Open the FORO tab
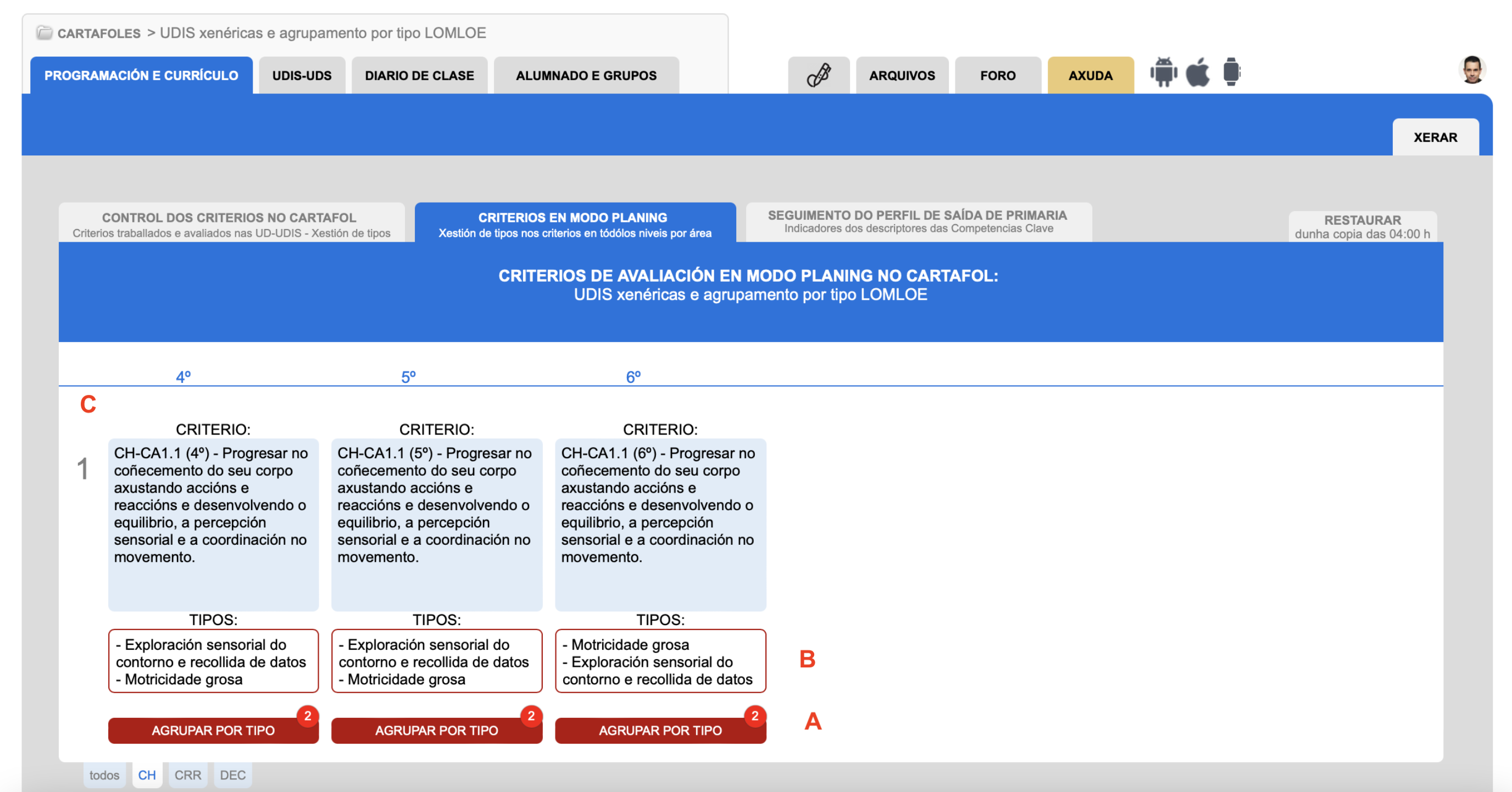This screenshot has width=1512, height=792. [998, 75]
